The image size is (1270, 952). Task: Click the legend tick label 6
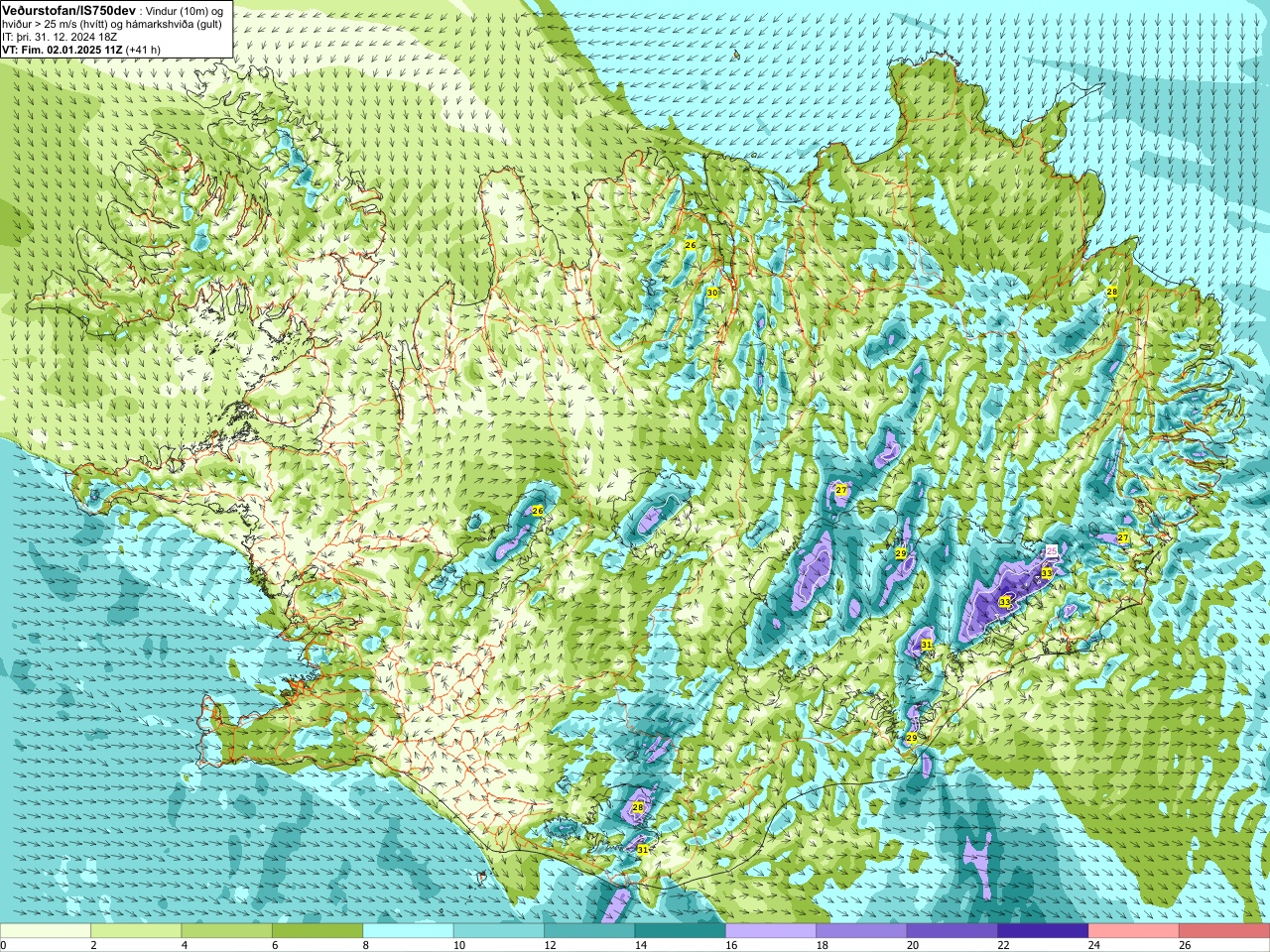(275, 945)
